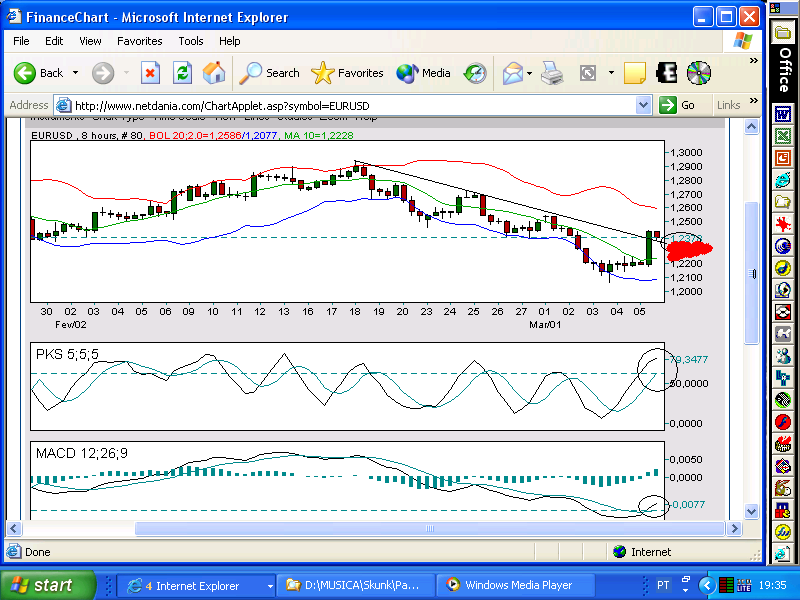This screenshot has width=800, height=600.
Task: Click the horizontal scrollbar thumb
Action: 430,529
